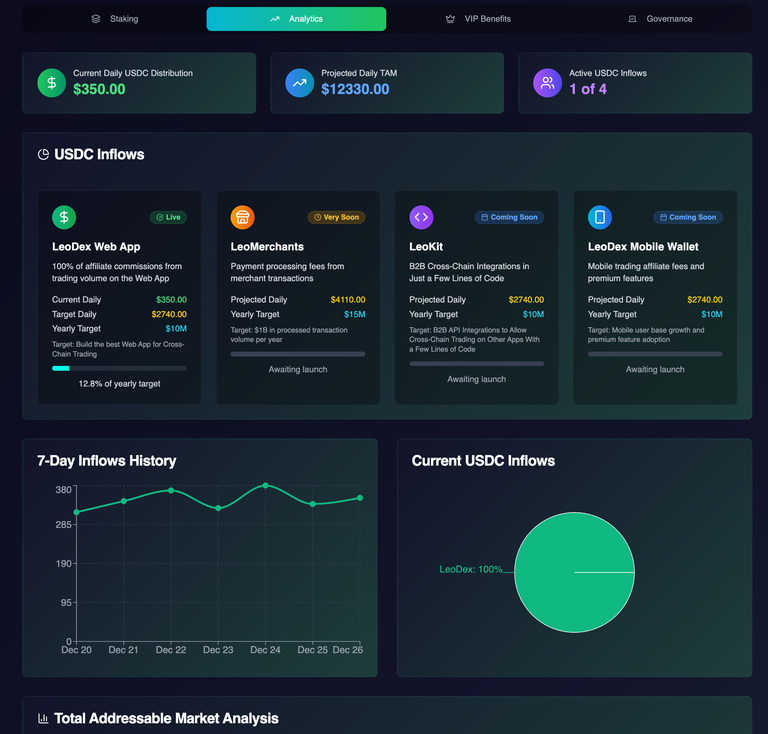Click the Dec 23 data point on inflows chart
This screenshot has height=734, width=768.
[x=218, y=508]
